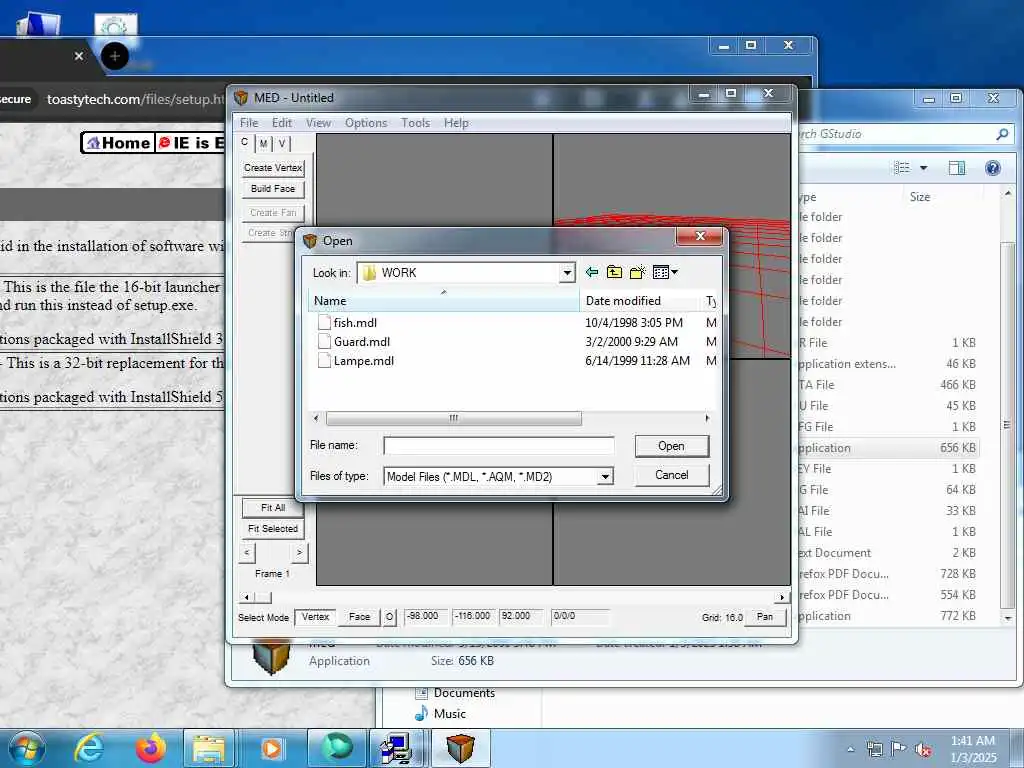Open Explorer view options dropdown arrow
The height and width of the screenshot is (768, 1024).
pos(923,168)
